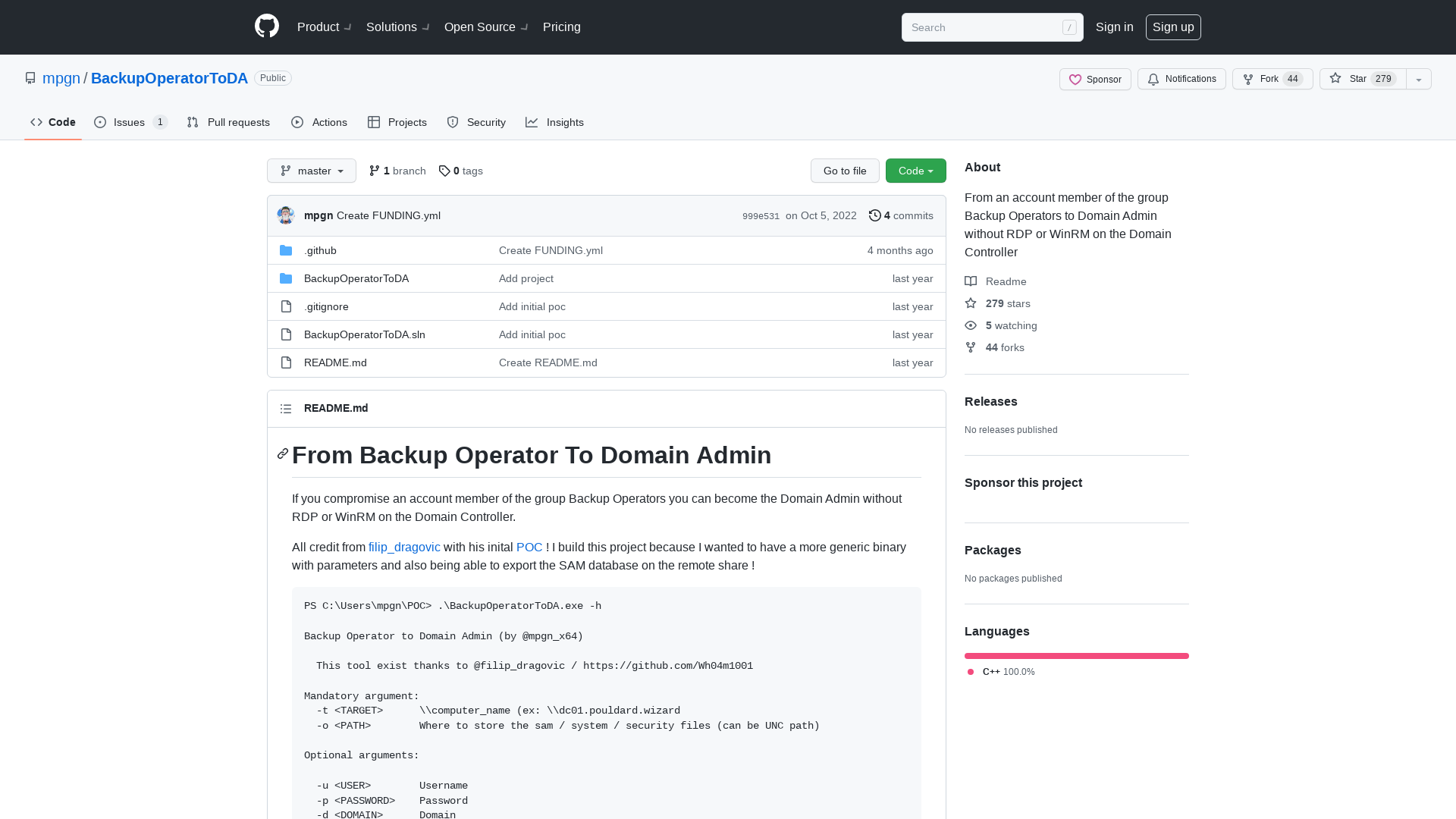The height and width of the screenshot is (819, 1456).
Task: Expand the green Code dropdown button
Action: (916, 171)
